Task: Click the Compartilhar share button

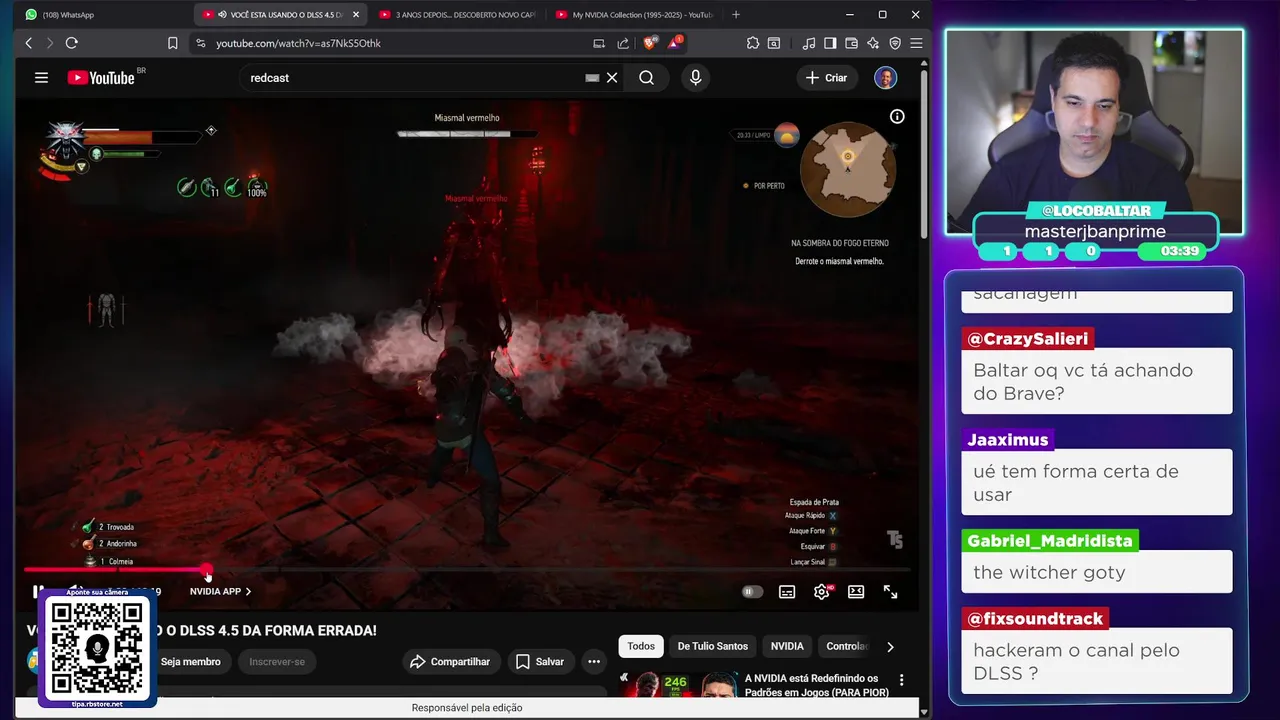Action: pos(450,662)
